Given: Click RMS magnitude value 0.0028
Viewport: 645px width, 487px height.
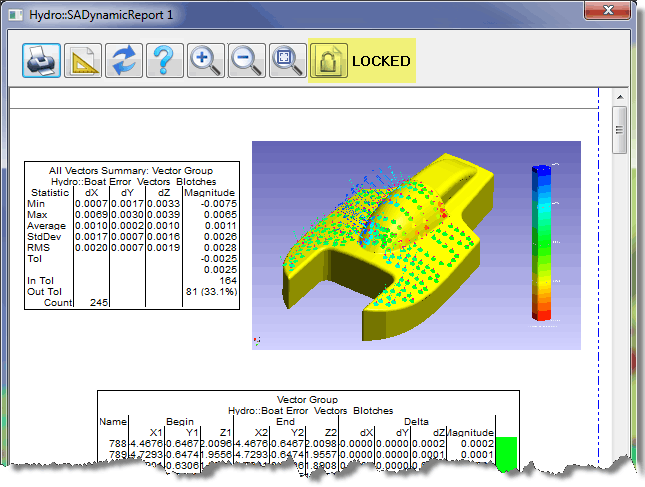Looking at the screenshot, I should 220,248.
